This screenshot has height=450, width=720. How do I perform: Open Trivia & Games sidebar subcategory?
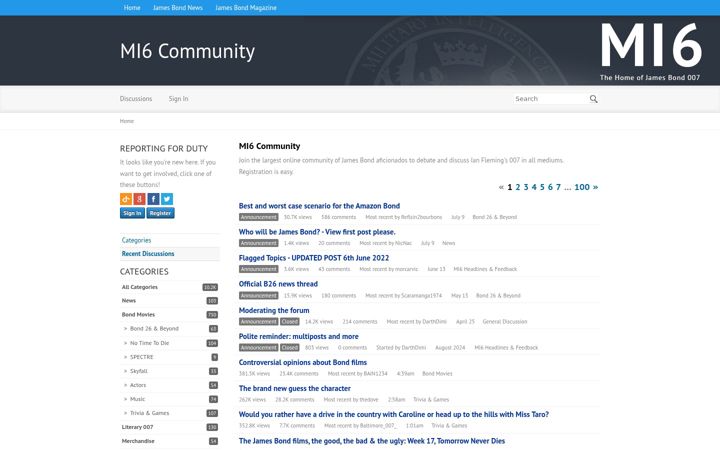tap(149, 413)
